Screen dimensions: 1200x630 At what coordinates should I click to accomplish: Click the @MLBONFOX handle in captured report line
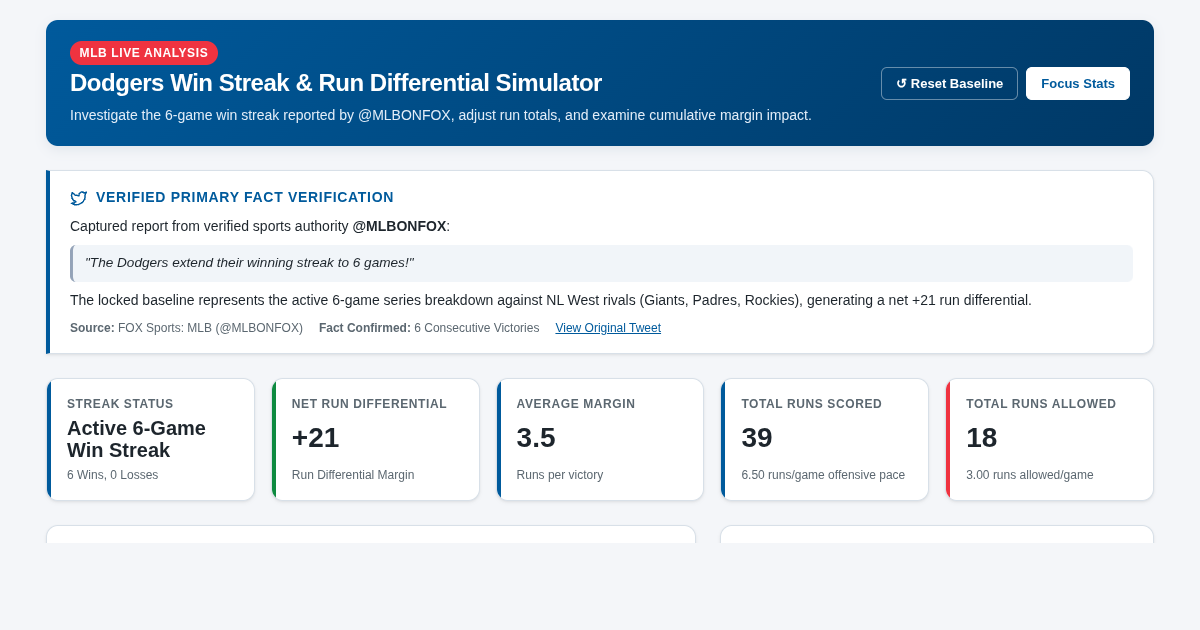[399, 226]
